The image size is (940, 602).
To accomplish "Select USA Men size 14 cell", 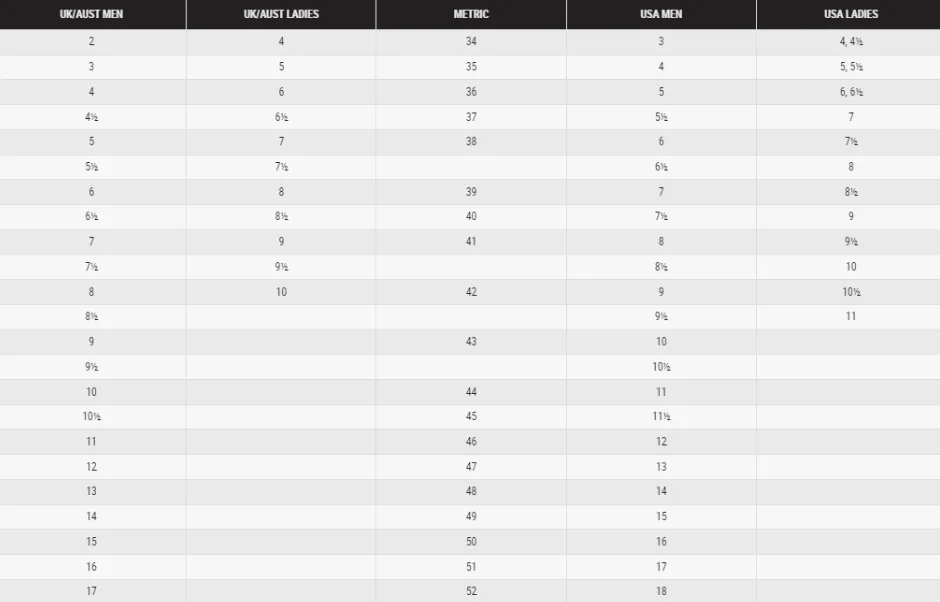I will point(661,491).
